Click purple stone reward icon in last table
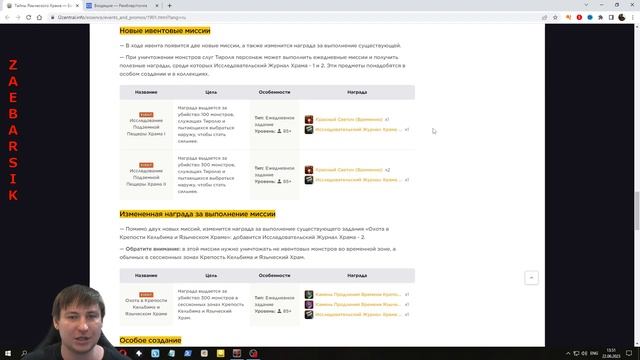The width and height of the screenshot is (640, 360). coord(309,304)
